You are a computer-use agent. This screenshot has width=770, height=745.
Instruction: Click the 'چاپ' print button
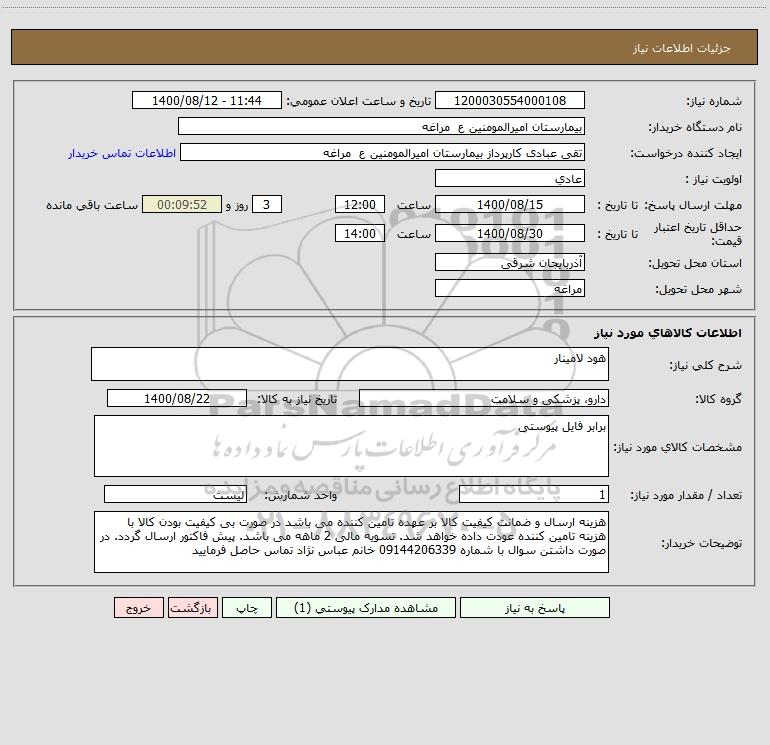[247, 607]
